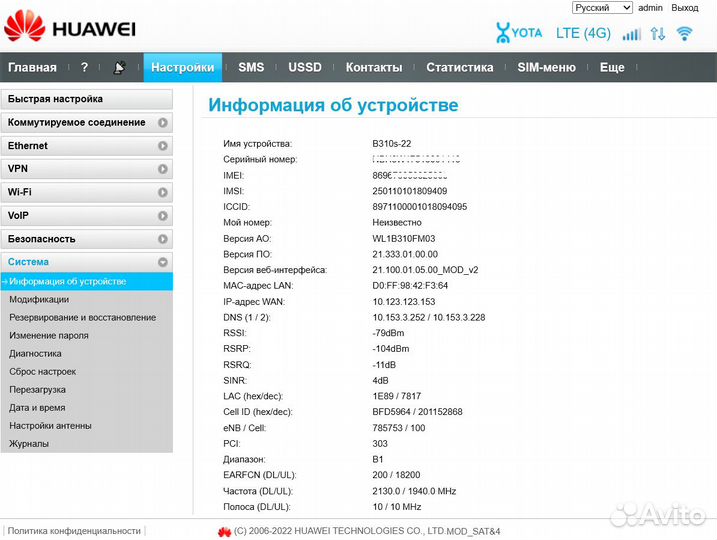Open Резервирование и восстановление

83,317
